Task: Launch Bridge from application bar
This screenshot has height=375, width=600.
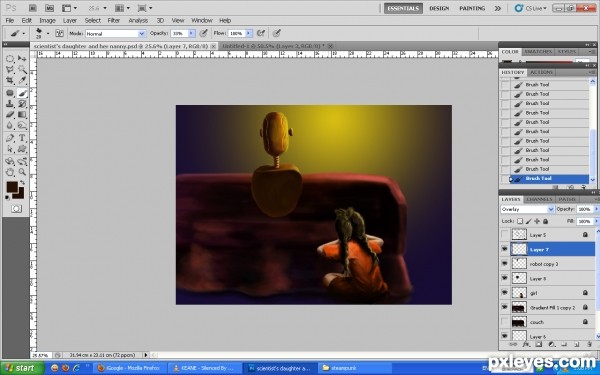Action: [x=33, y=8]
